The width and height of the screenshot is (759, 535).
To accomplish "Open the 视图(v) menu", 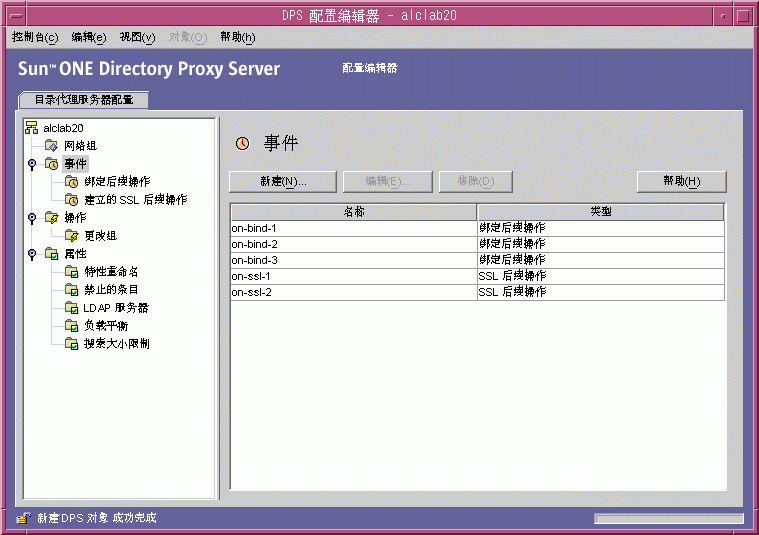I will pos(137,37).
